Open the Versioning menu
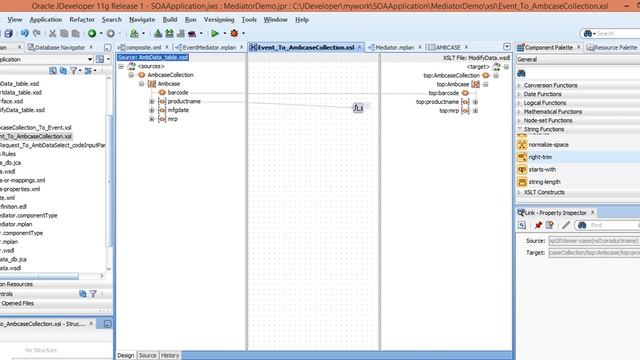This screenshot has height=360, width=640. pyautogui.click(x=219, y=20)
